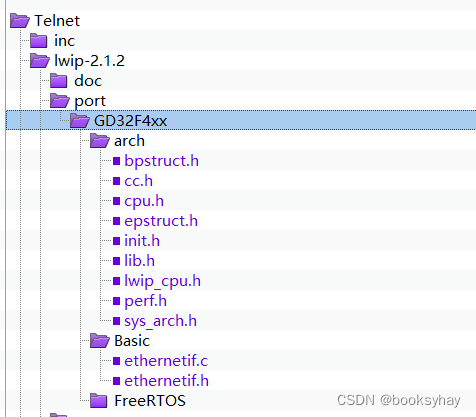Open ethernetif.c source file
This screenshot has height=417, width=476.
(x=166, y=361)
